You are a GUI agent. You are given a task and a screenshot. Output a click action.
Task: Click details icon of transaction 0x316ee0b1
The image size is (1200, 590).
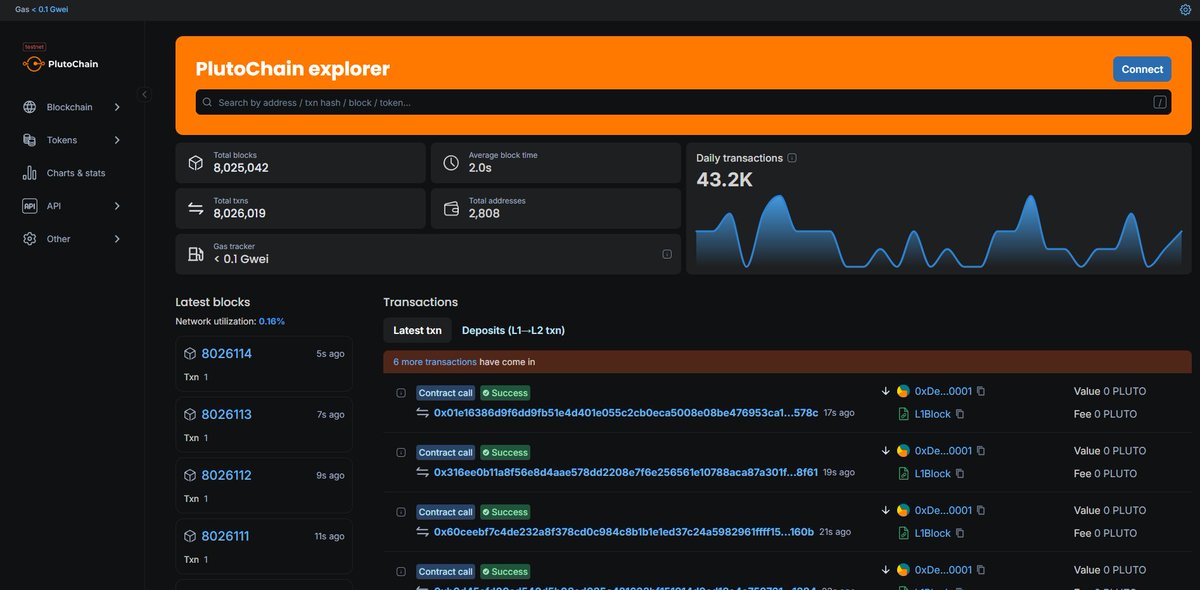(401, 453)
